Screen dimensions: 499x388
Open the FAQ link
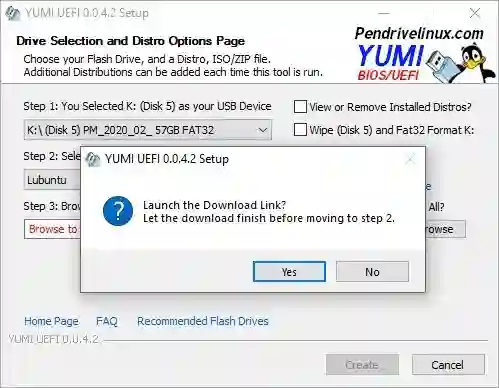click(107, 321)
